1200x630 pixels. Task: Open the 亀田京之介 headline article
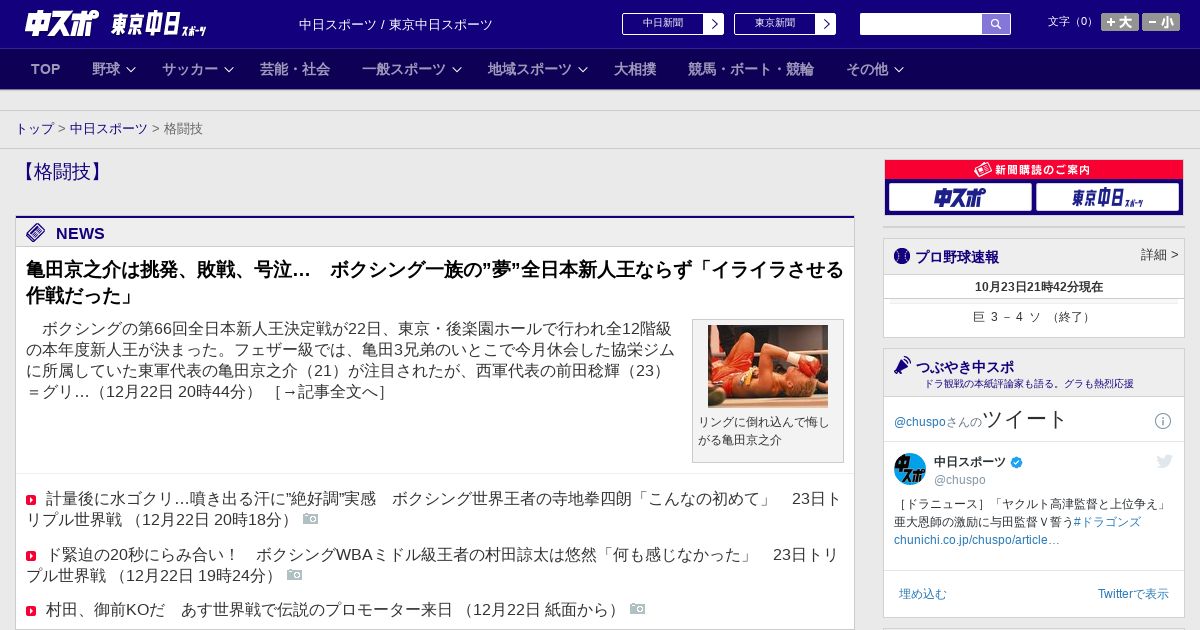click(x=435, y=283)
